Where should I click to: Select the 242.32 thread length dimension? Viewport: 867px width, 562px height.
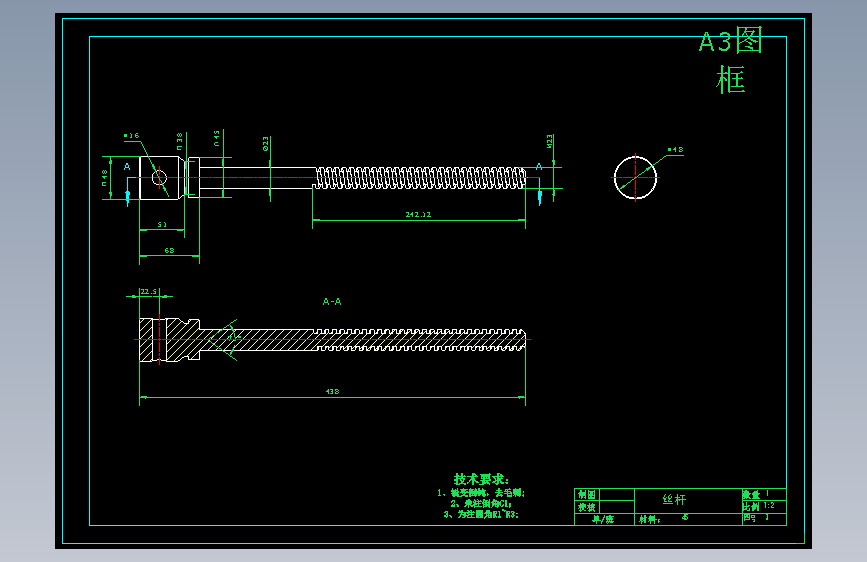[x=418, y=215]
